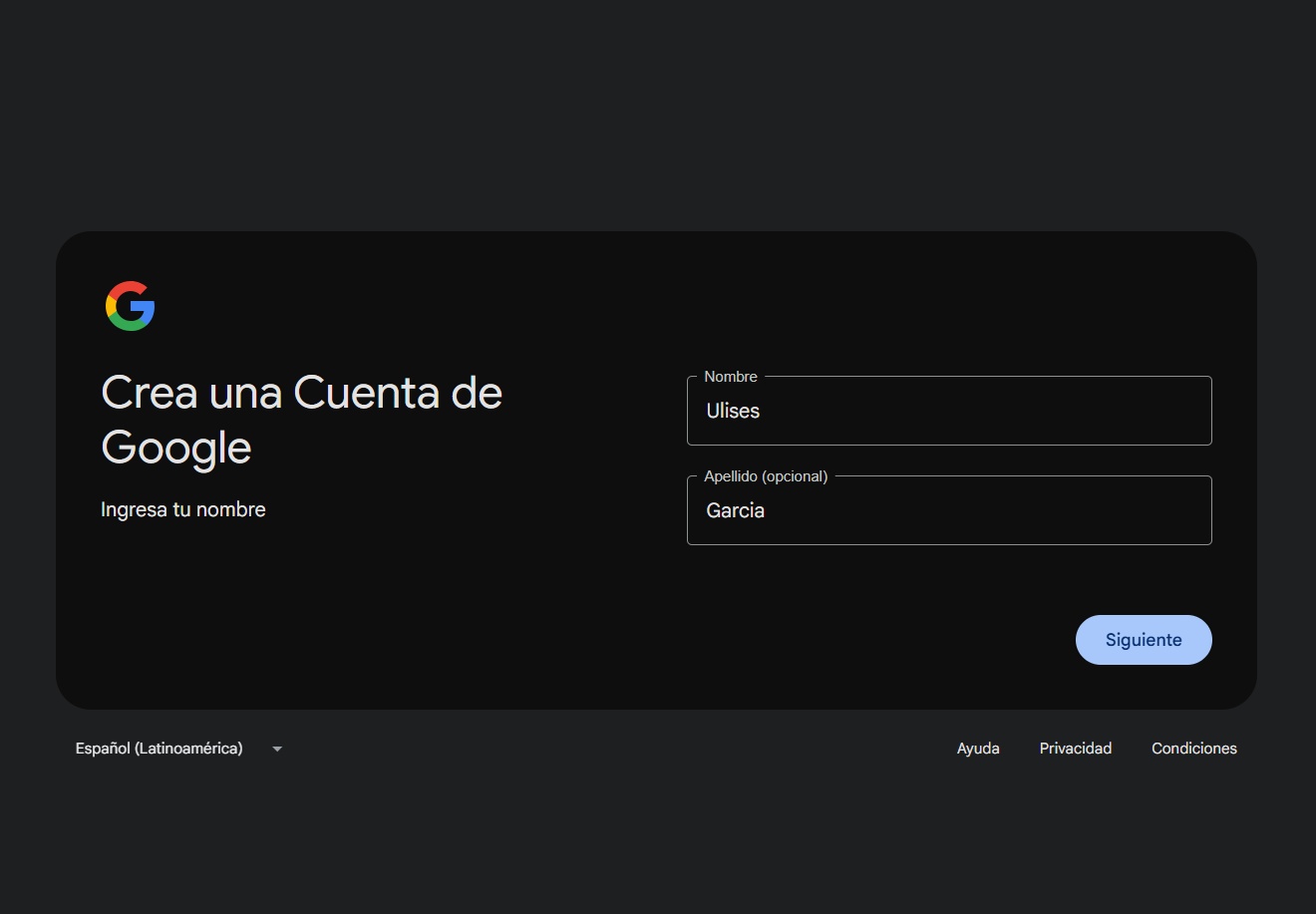
Task: Place the cursor after the name Ulises
Action: coord(763,411)
